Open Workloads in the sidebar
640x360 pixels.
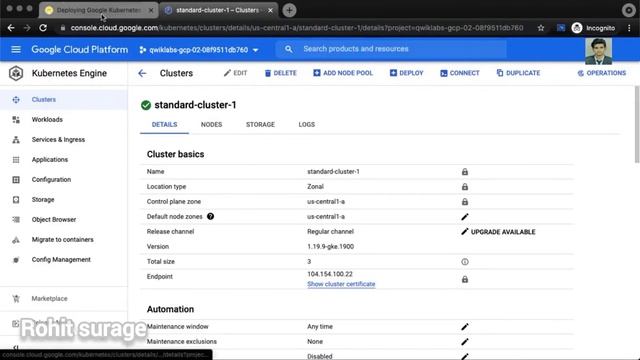click(x=47, y=120)
